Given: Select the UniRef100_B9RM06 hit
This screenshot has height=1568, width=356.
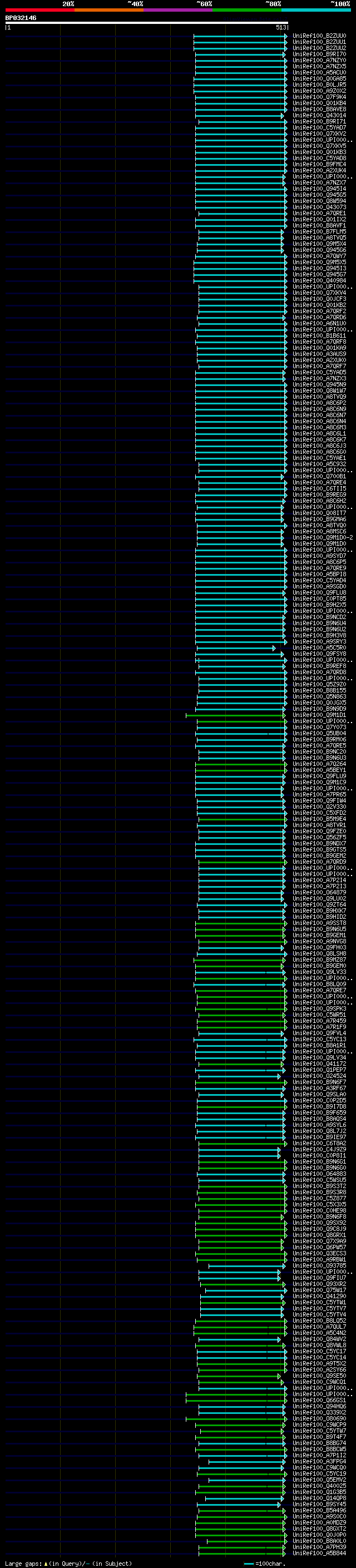Looking at the screenshot, I should click(319, 740).
